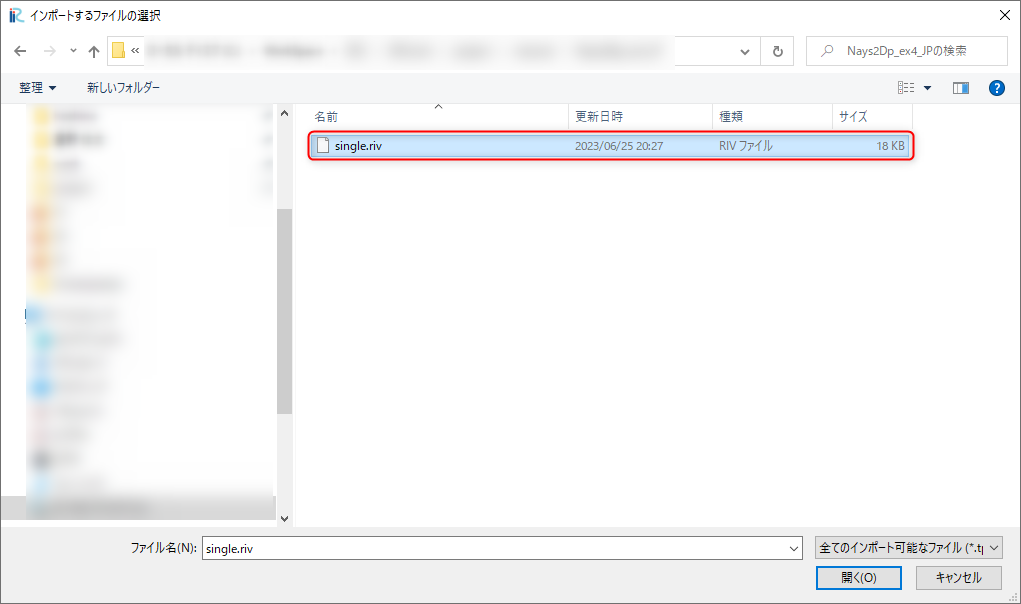Click the folder icon in address bar

(118, 50)
